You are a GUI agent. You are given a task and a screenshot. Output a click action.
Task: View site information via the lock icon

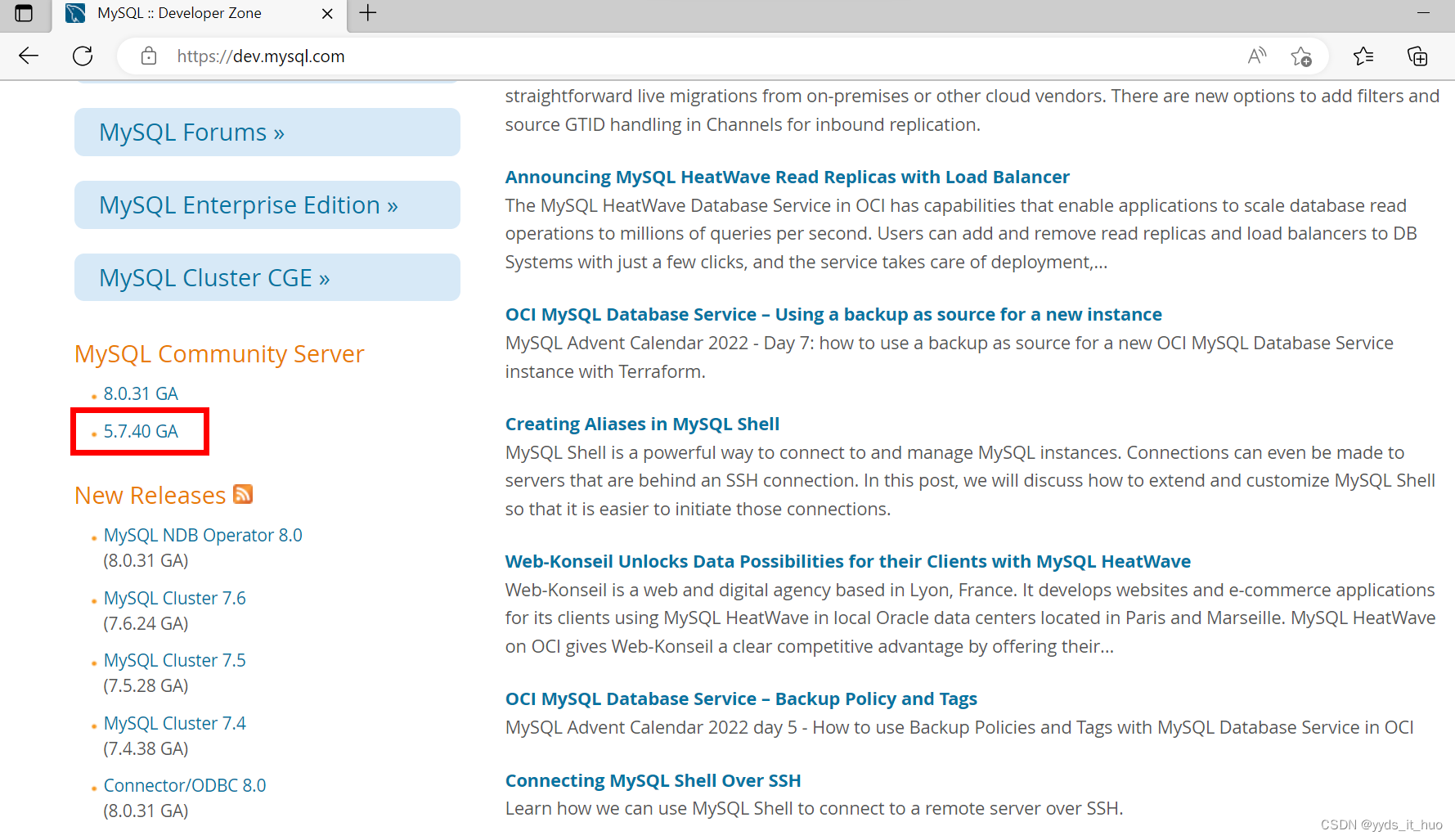(148, 56)
